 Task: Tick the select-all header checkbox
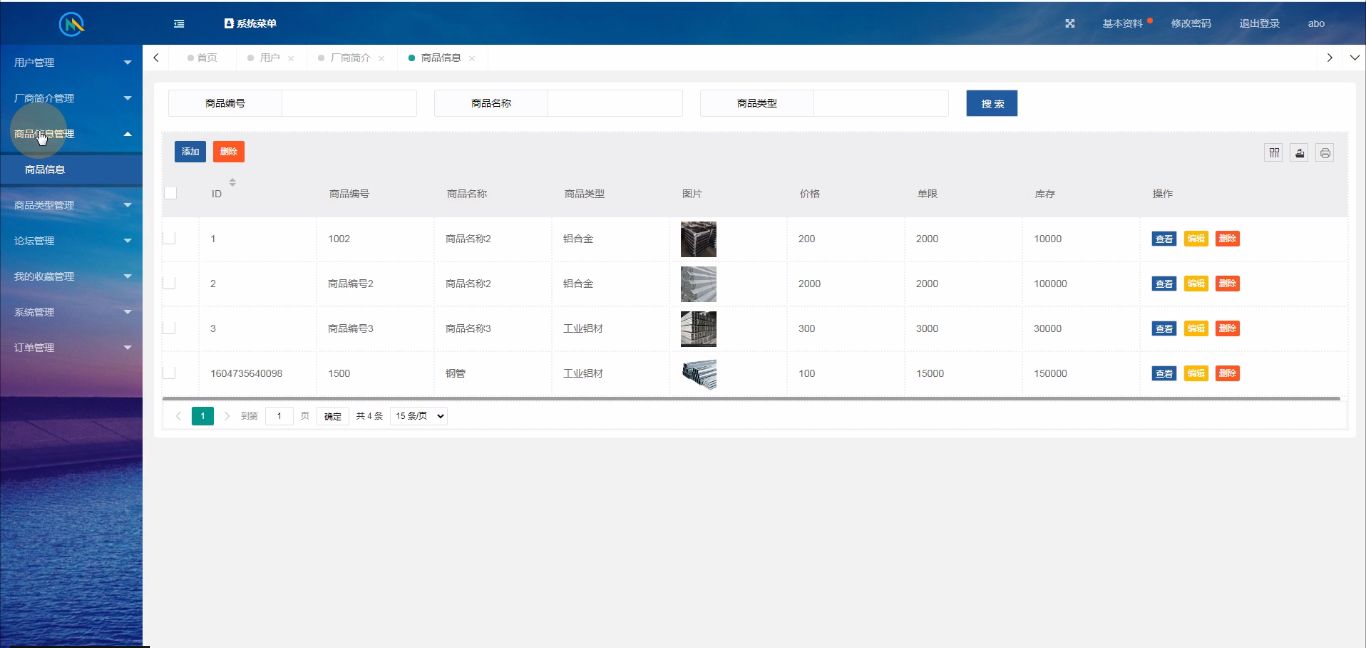(170, 193)
